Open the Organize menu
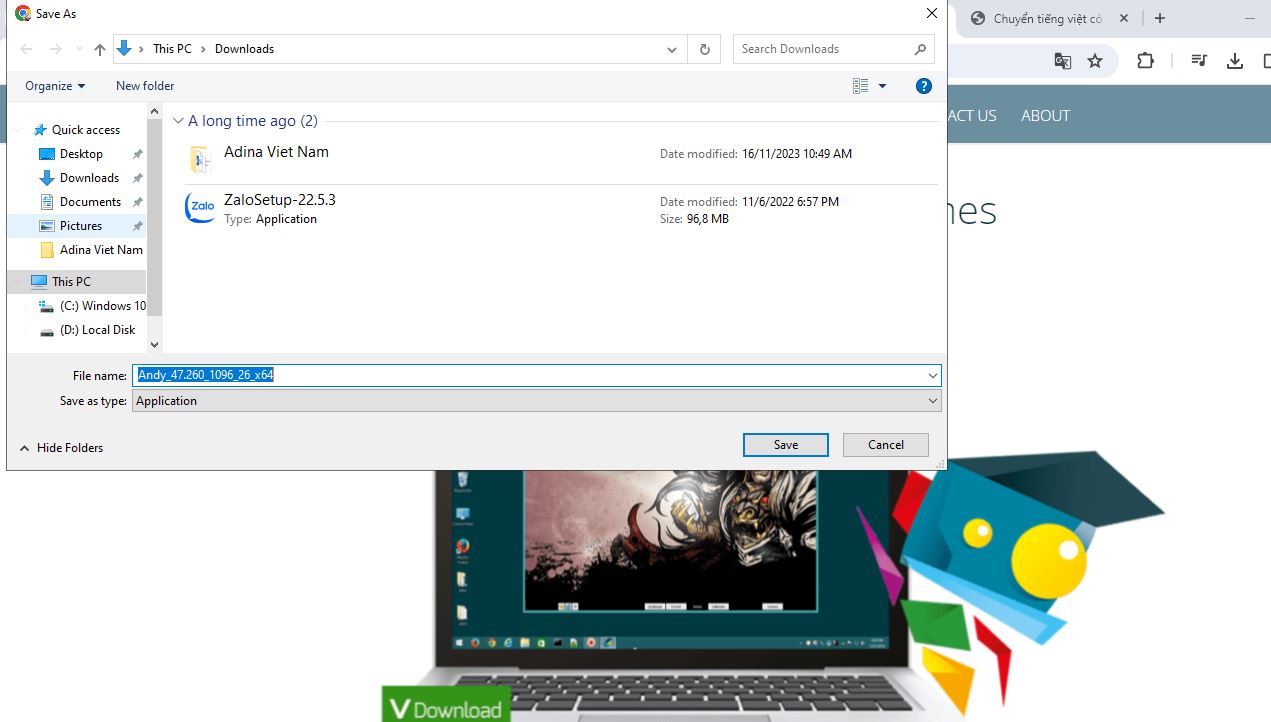Viewport: 1271px width, 722px height. point(55,86)
